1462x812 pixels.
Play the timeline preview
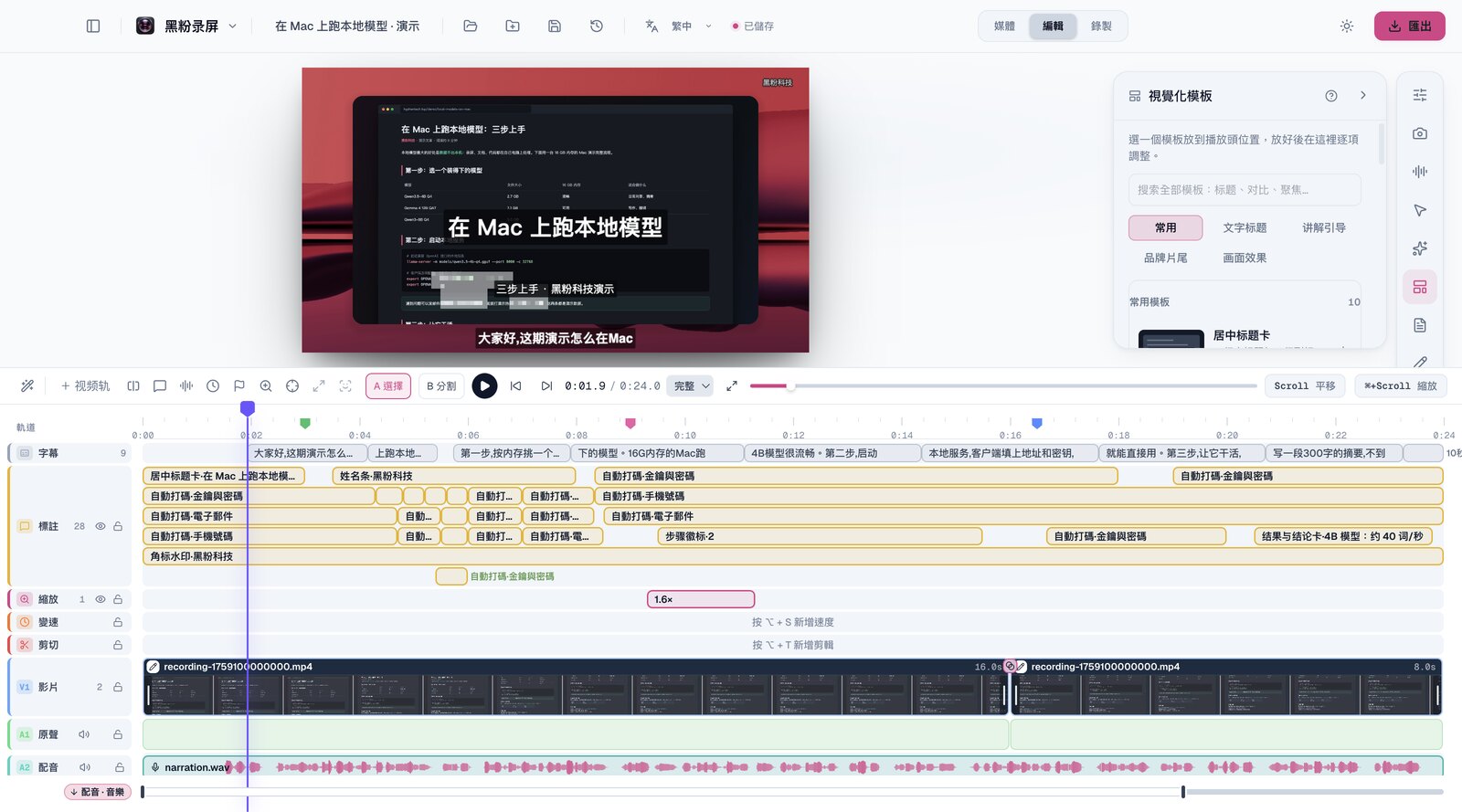[484, 386]
